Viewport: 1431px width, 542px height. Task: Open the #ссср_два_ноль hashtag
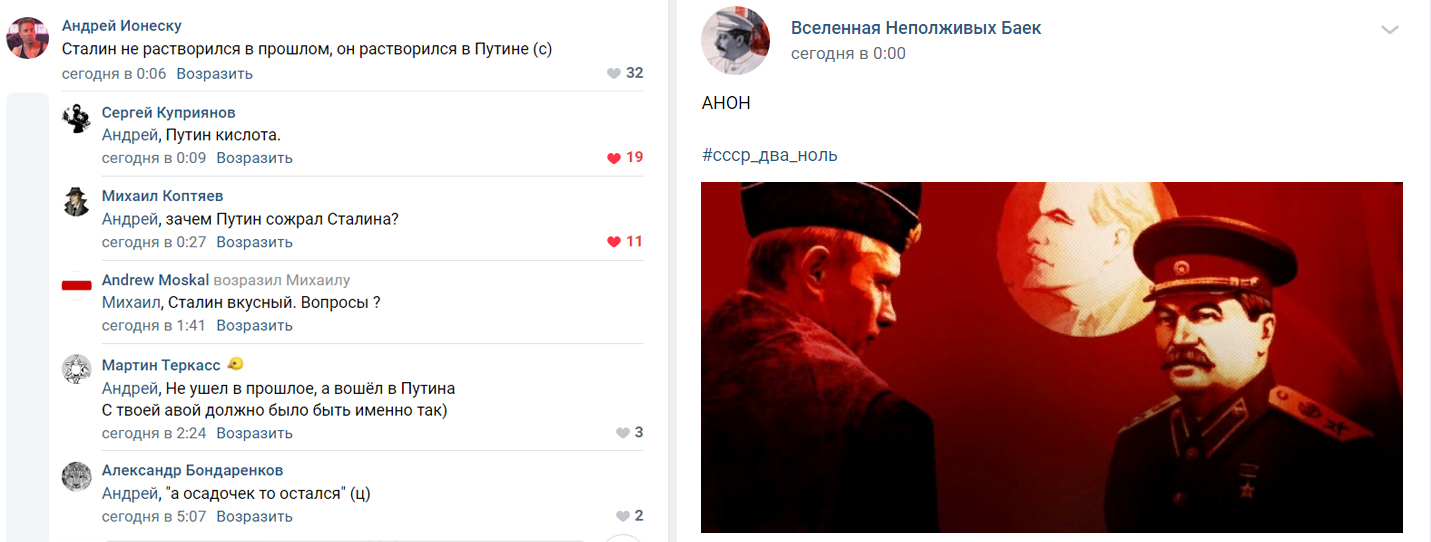[x=770, y=155]
